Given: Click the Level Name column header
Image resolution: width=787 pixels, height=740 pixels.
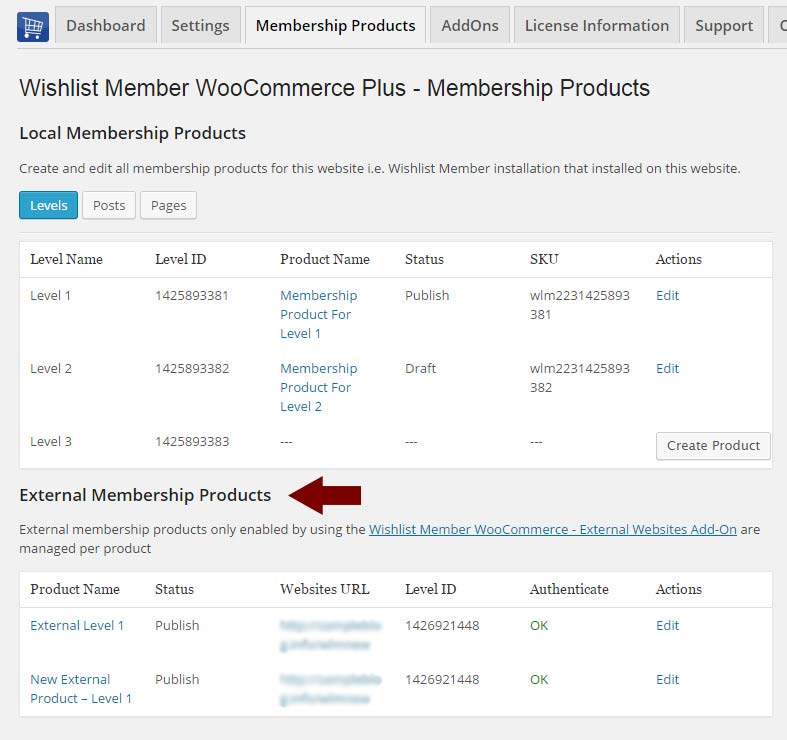Looking at the screenshot, I should click(x=66, y=259).
